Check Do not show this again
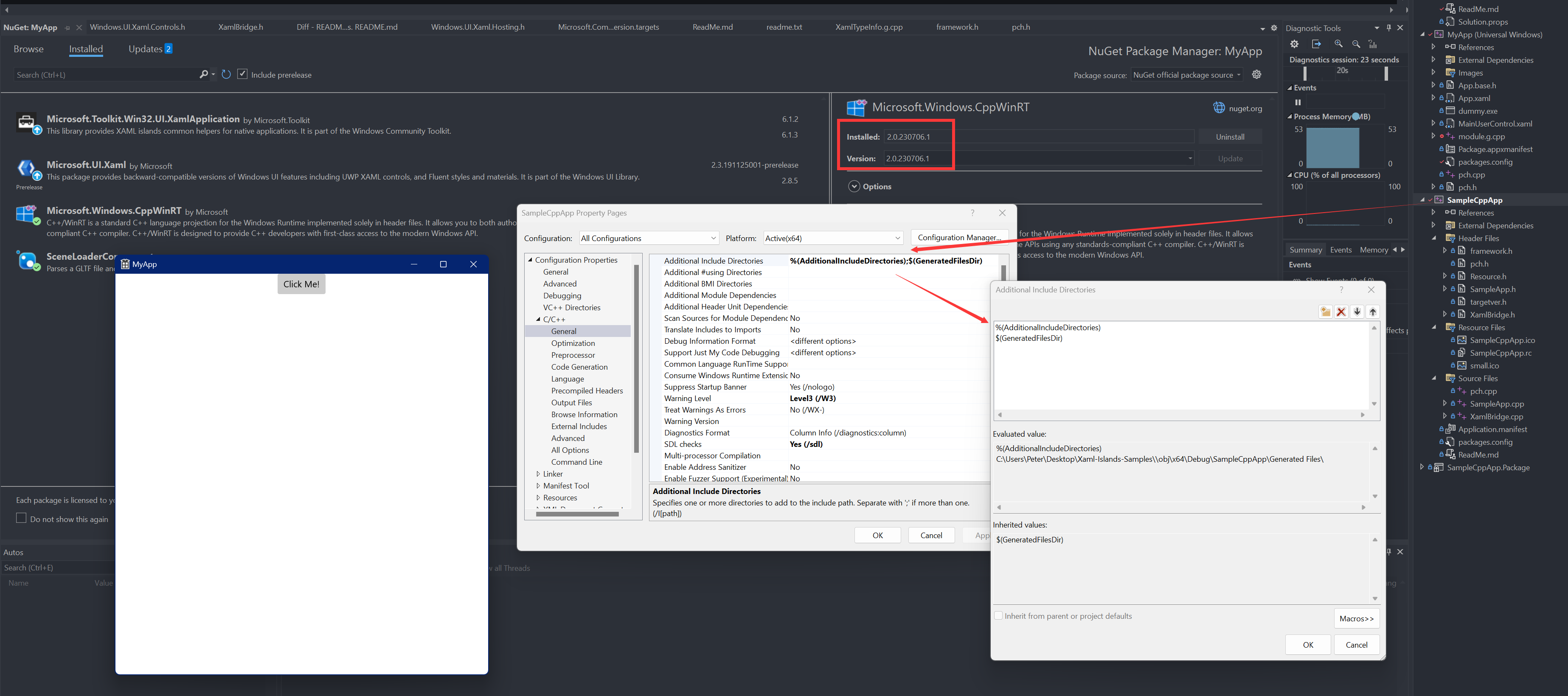The width and height of the screenshot is (1568, 696). pos(21,518)
